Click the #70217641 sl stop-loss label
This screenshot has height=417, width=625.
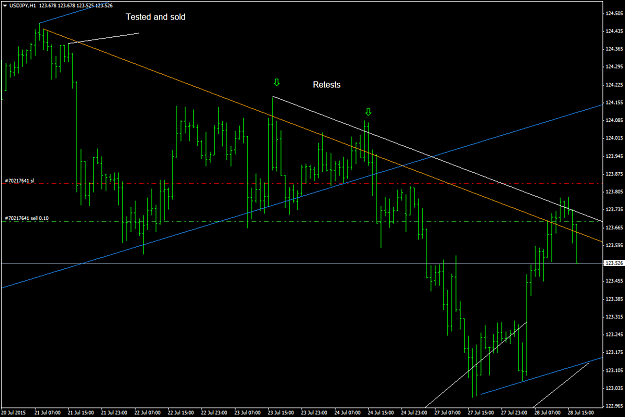[19, 181]
